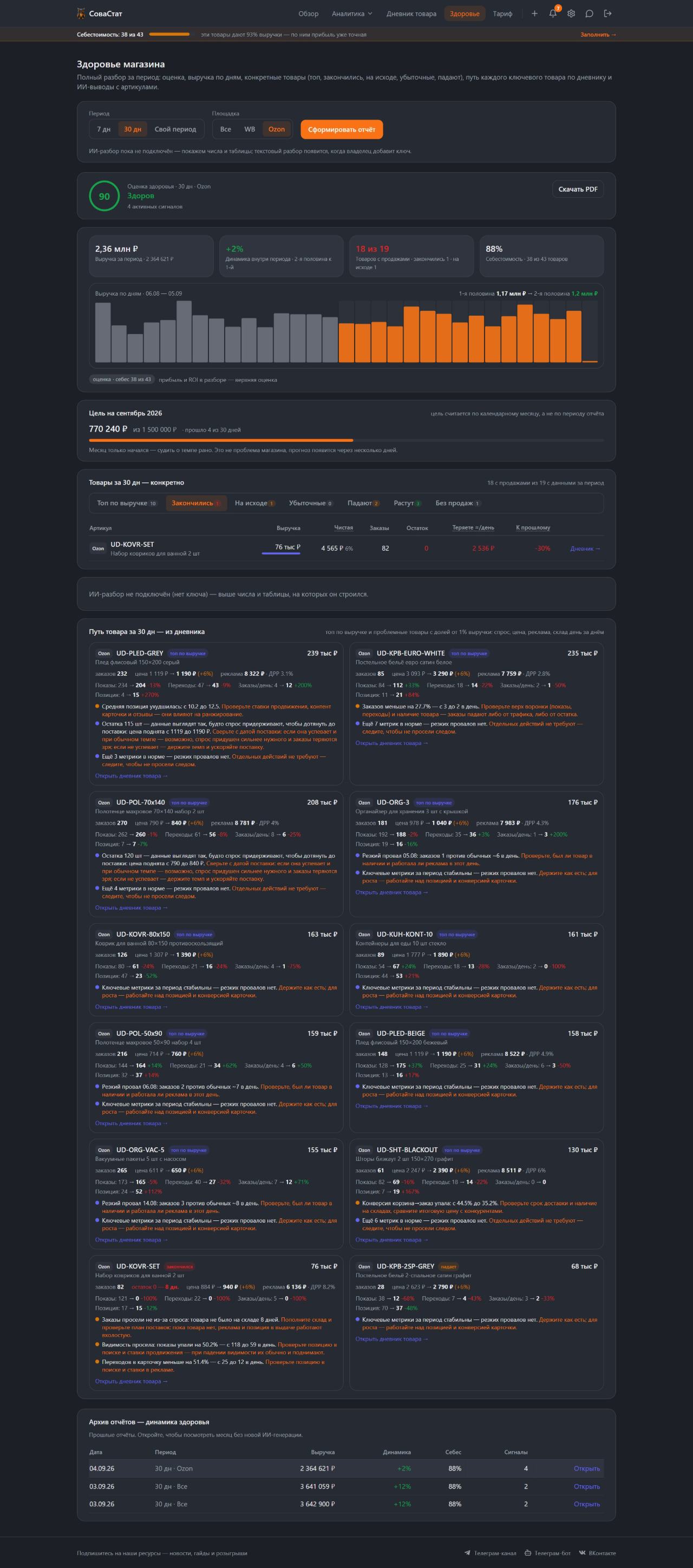Switch to the Убыточные tab

pos(311,503)
